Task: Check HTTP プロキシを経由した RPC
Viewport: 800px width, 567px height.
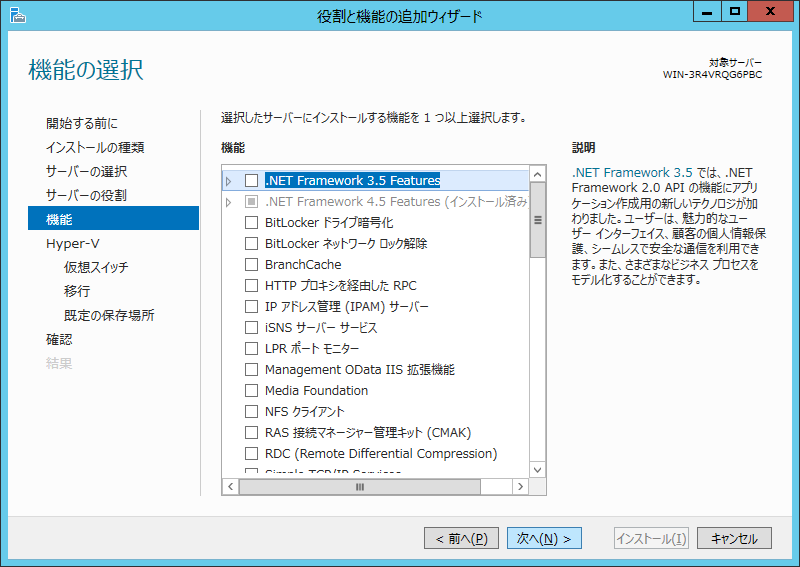Action: click(x=251, y=285)
